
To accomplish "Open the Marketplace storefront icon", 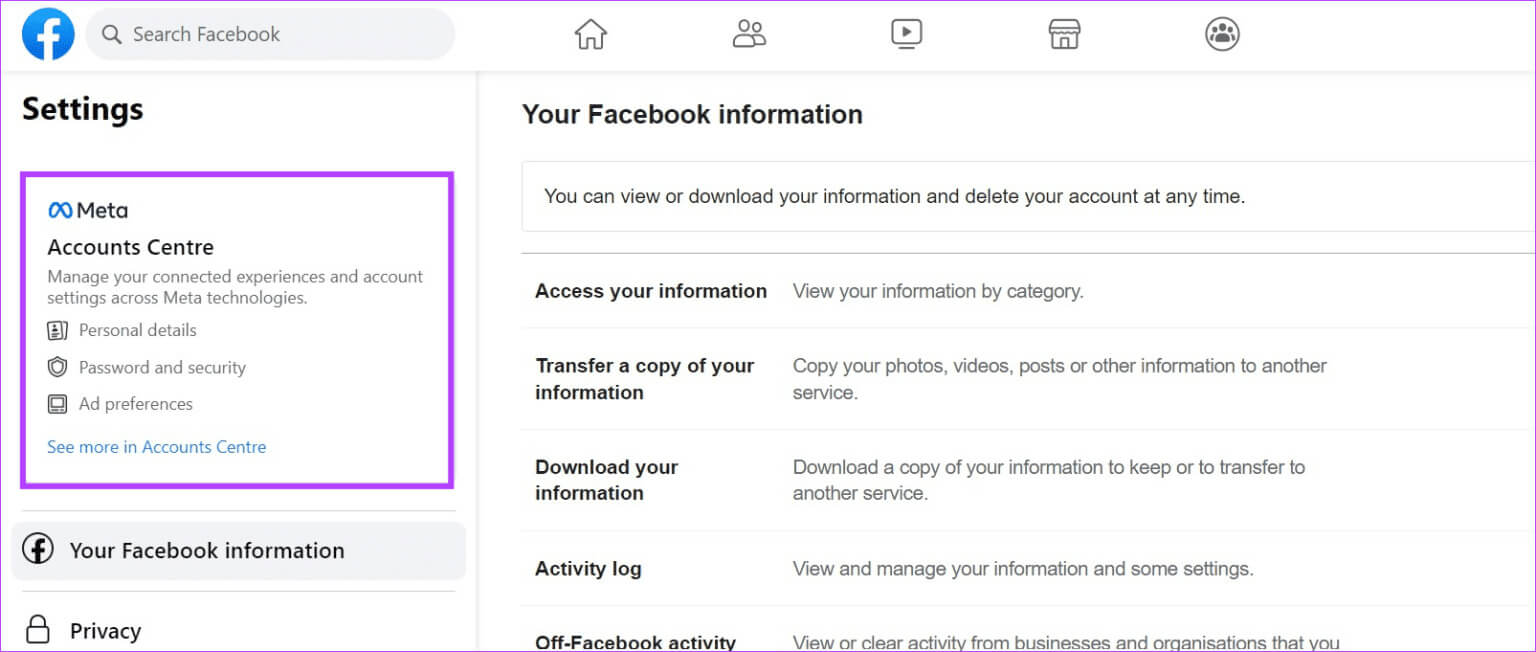I will pyautogui.click(x=1064, y=34).
